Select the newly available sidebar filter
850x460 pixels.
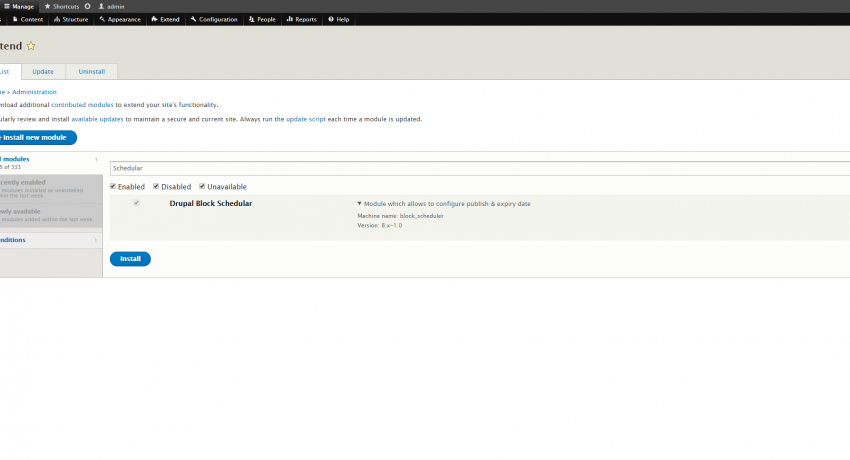tap(51, 215)
